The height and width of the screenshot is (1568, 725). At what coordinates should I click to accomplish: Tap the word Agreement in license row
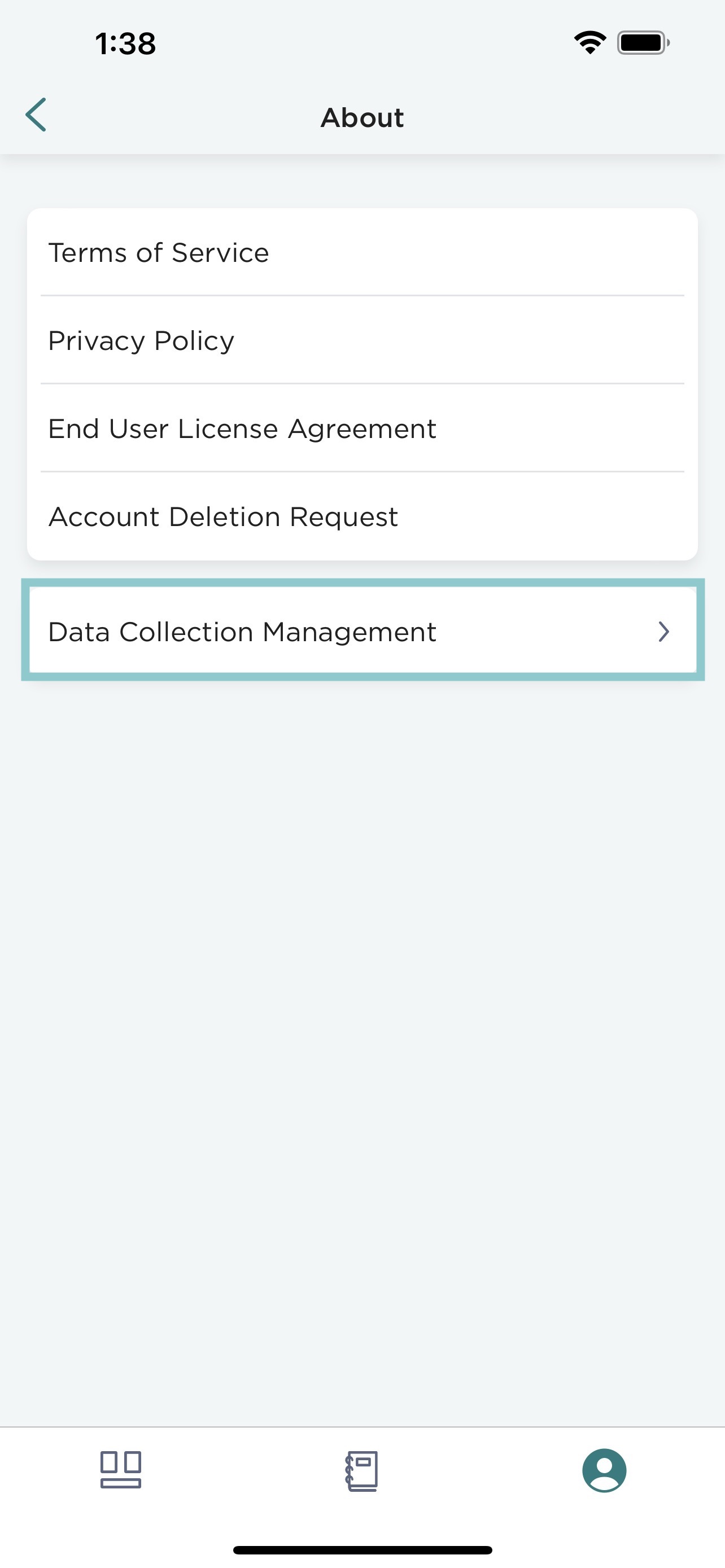click(362, 430)
